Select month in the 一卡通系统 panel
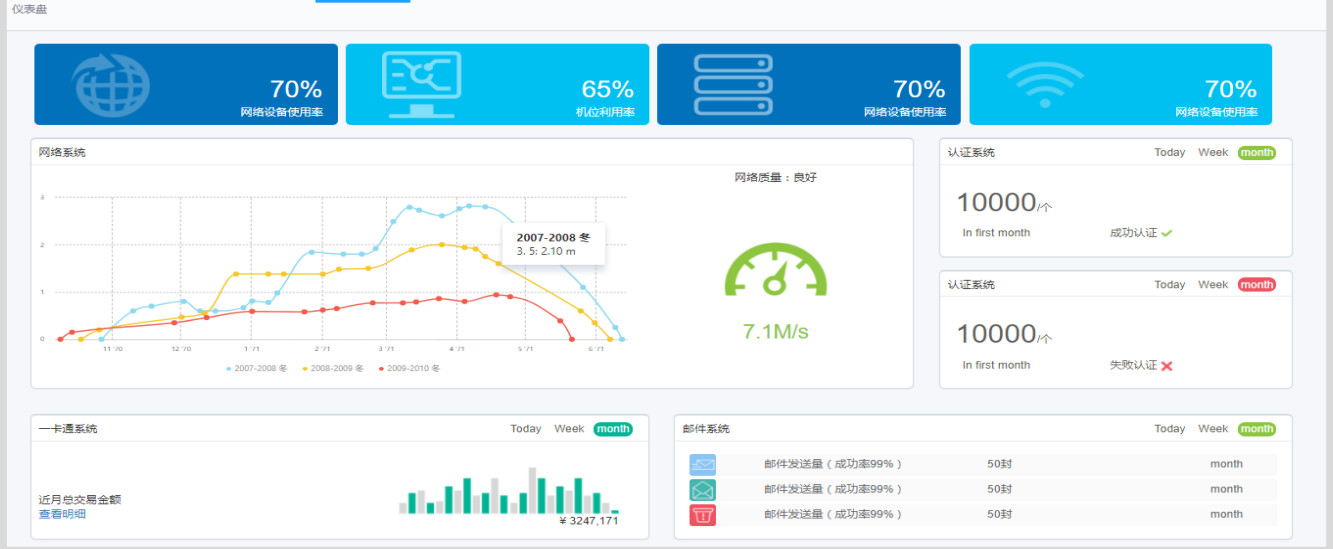 [613, 429]
